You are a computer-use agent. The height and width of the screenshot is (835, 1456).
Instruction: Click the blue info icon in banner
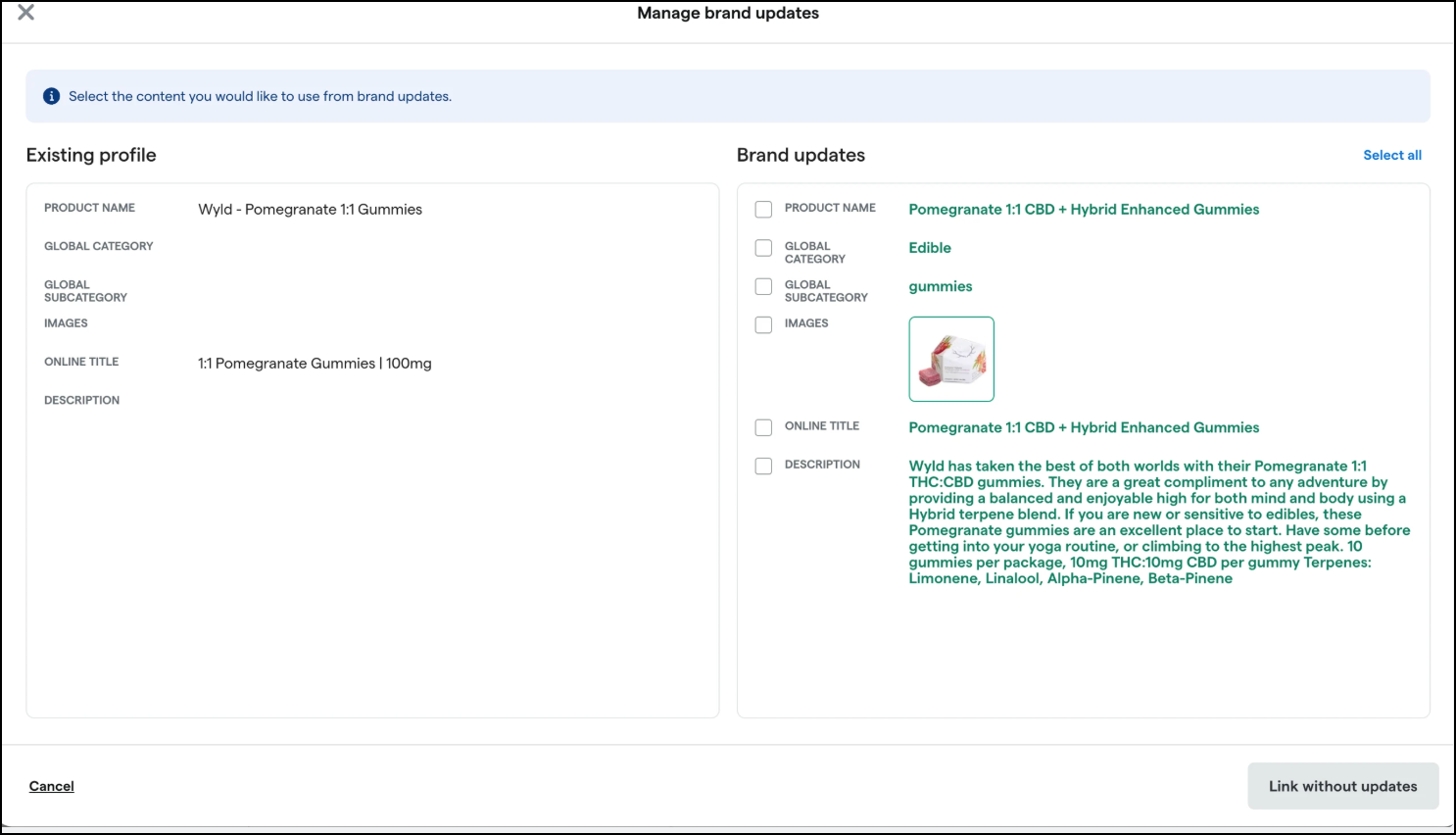pos(52,96)
